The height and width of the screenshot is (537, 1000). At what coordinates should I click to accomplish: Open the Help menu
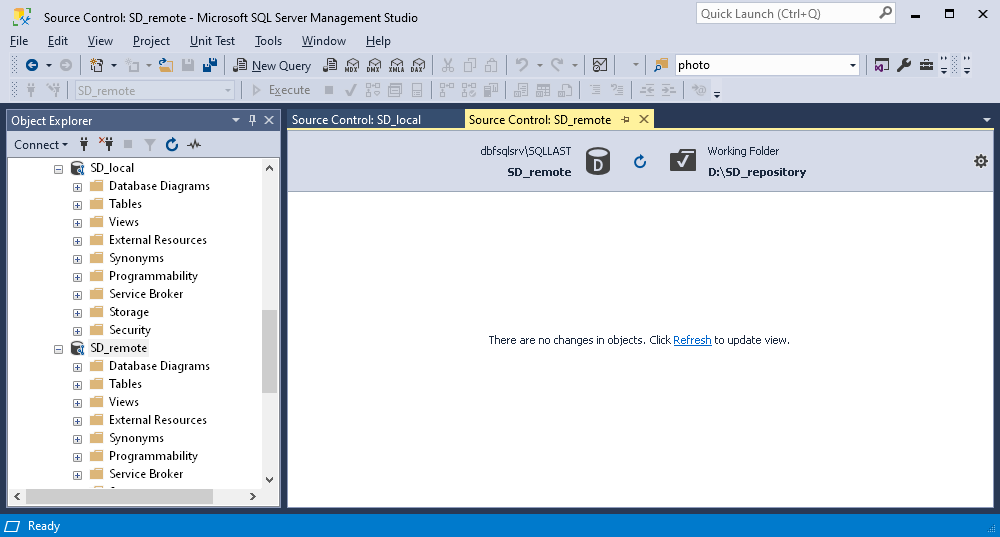point(378,41)
